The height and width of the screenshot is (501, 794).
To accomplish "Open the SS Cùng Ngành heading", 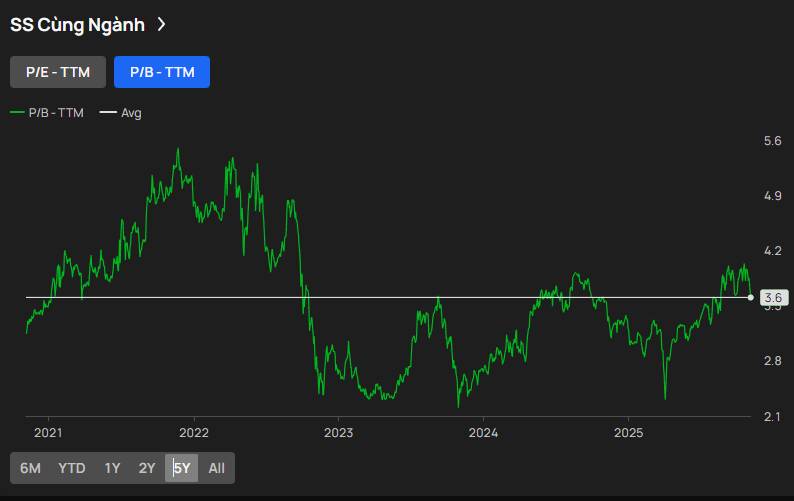I will tap(77, 25).
